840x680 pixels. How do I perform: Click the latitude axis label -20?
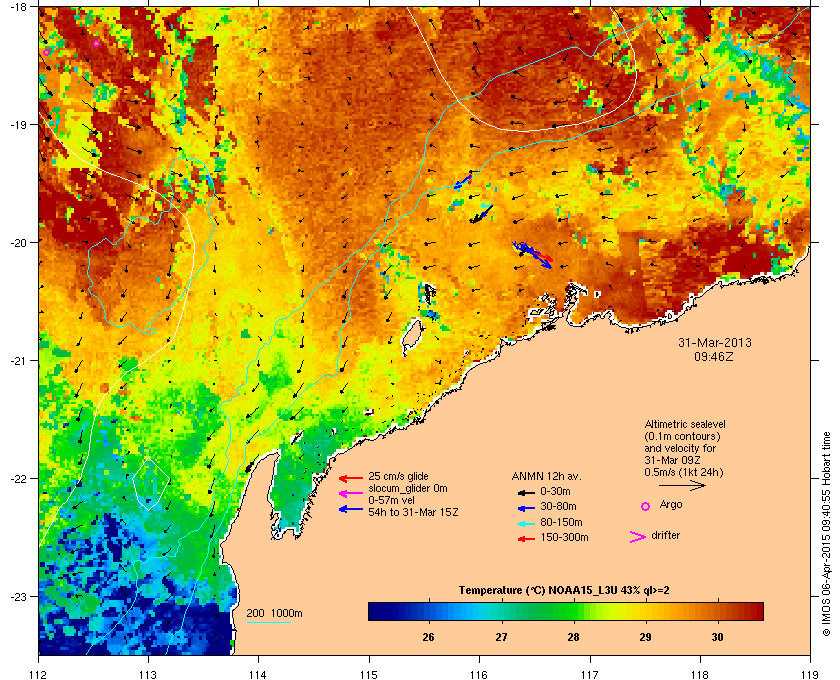click(18, 242)
